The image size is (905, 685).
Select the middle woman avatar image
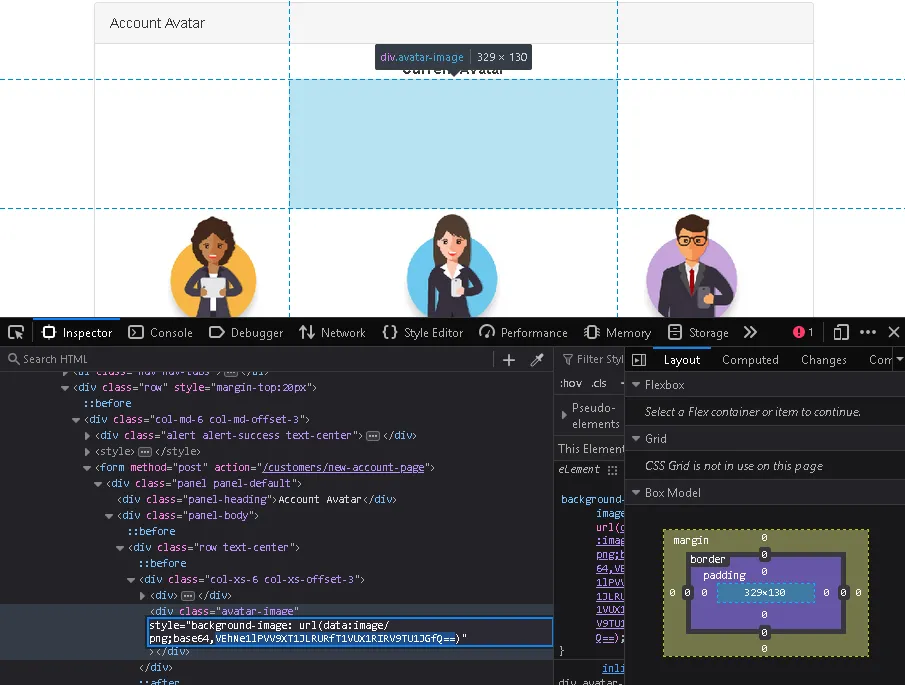pyautogui.click(x=452, y=265)
